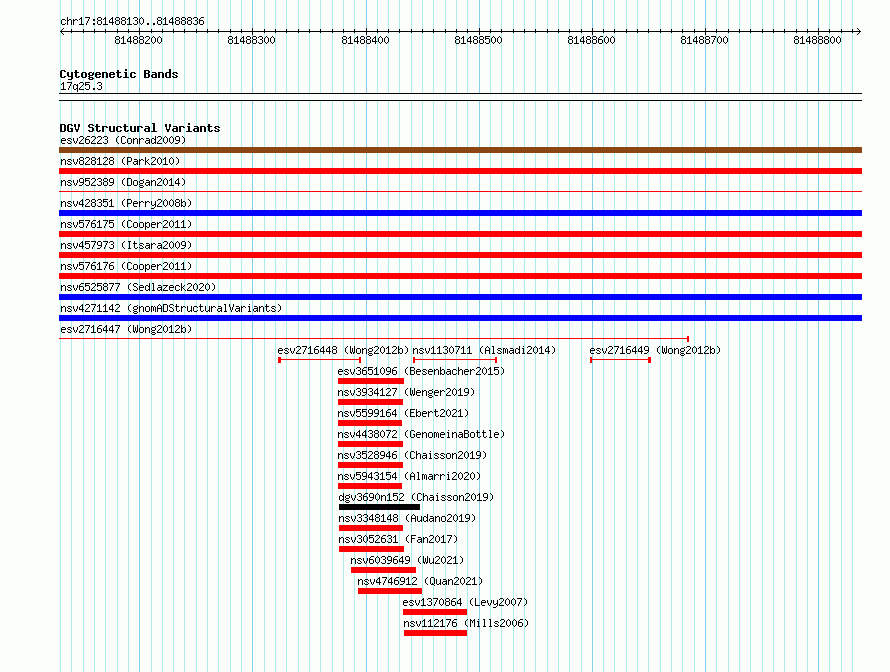Click the 81488600 ruler position

point(591,40)
